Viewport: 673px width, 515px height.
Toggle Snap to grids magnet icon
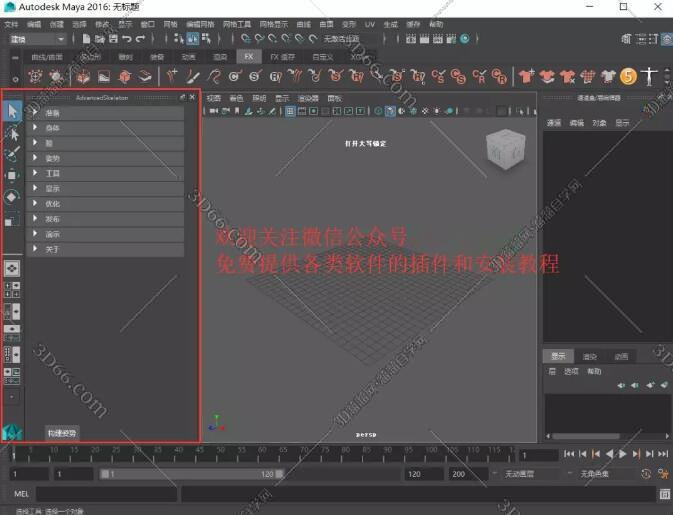coord(246,39)
